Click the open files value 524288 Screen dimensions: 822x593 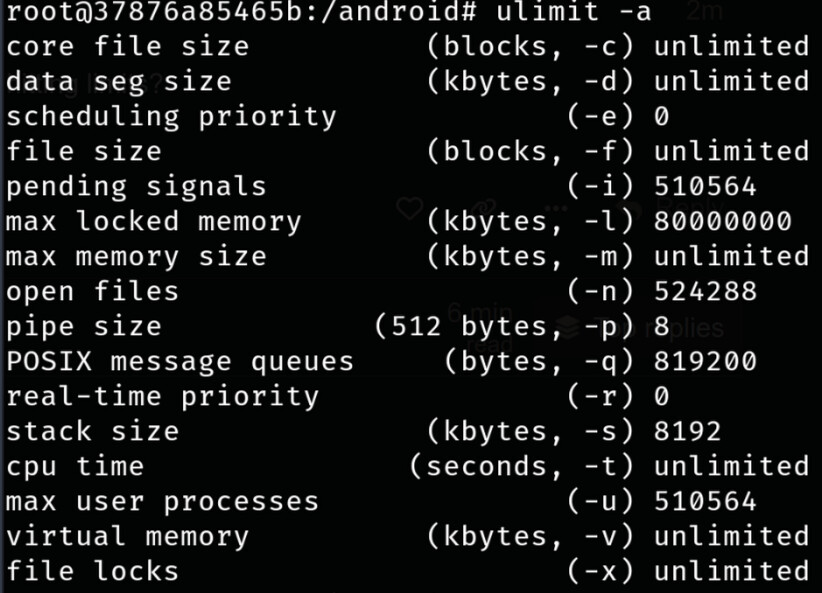click(x=705, y=291)
